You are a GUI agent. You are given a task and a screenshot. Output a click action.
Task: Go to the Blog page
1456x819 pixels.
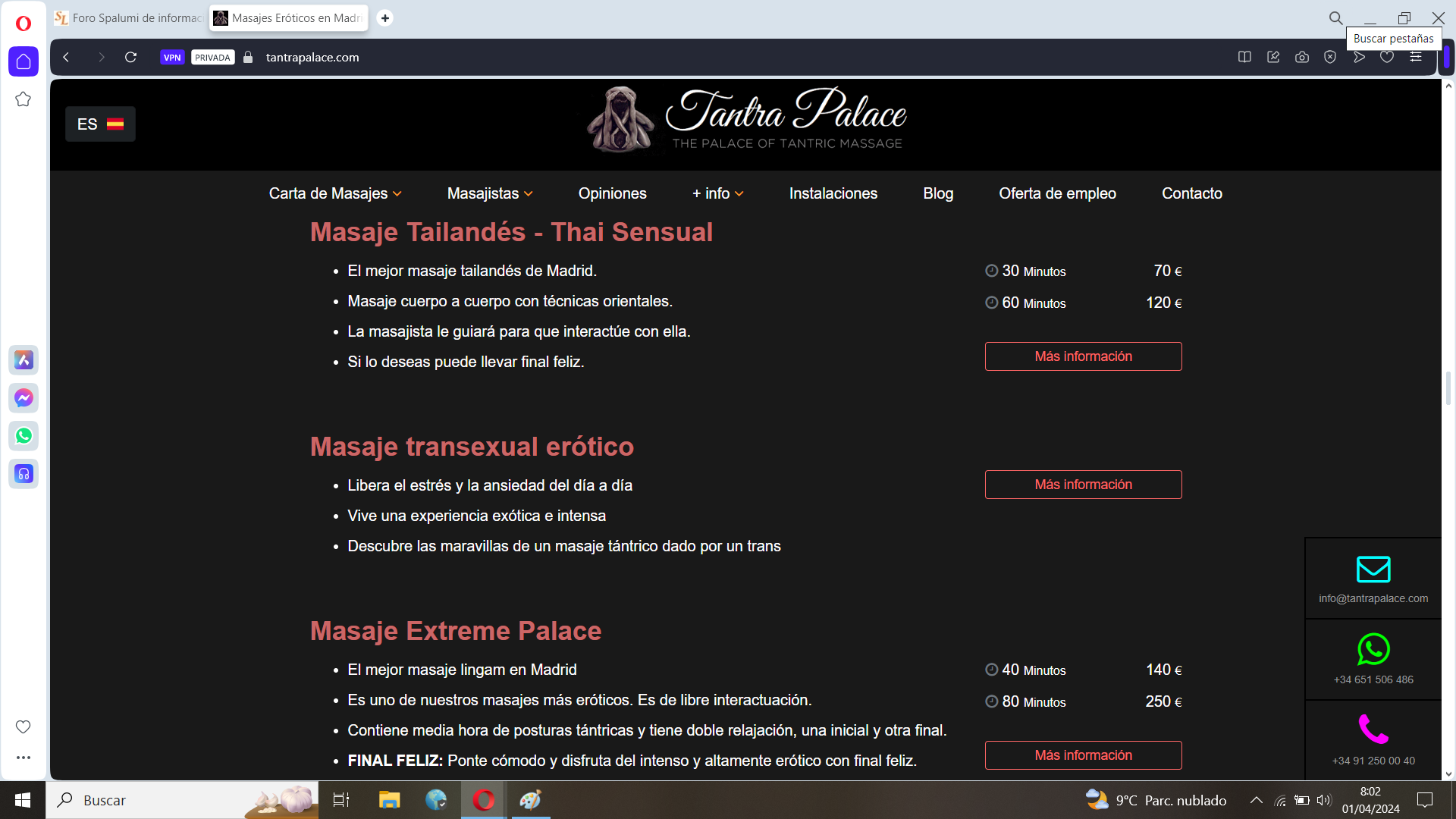[x=938, y=193]
